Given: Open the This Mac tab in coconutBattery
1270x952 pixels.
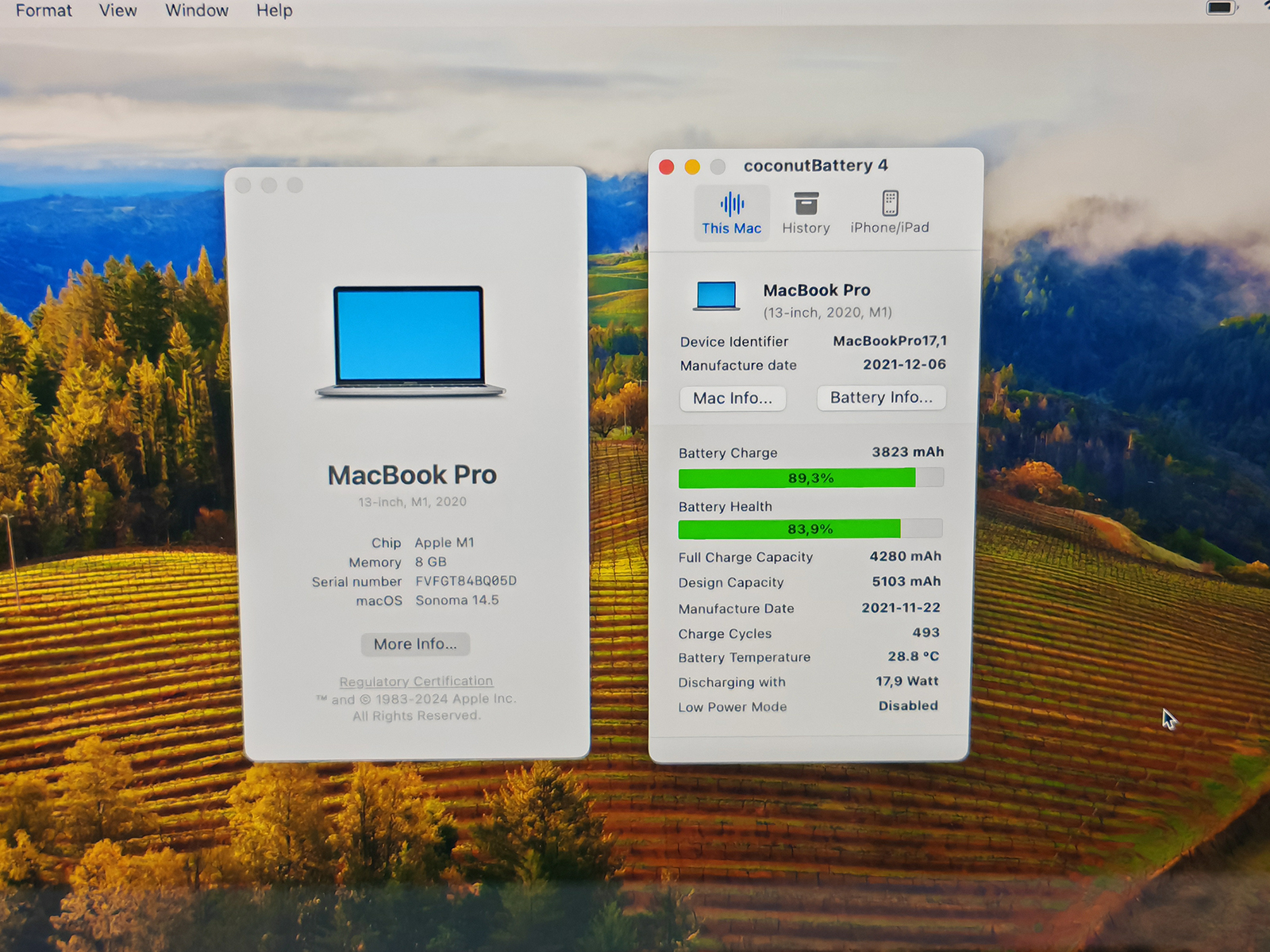Looking at the screenshot, I should [731, 214].
